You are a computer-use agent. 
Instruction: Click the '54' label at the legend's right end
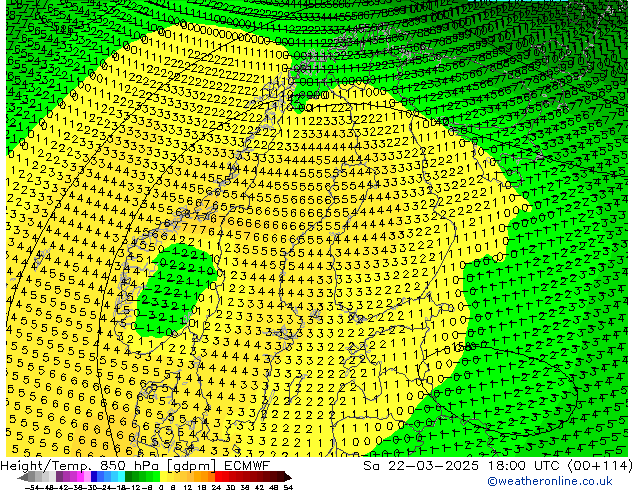288,488
